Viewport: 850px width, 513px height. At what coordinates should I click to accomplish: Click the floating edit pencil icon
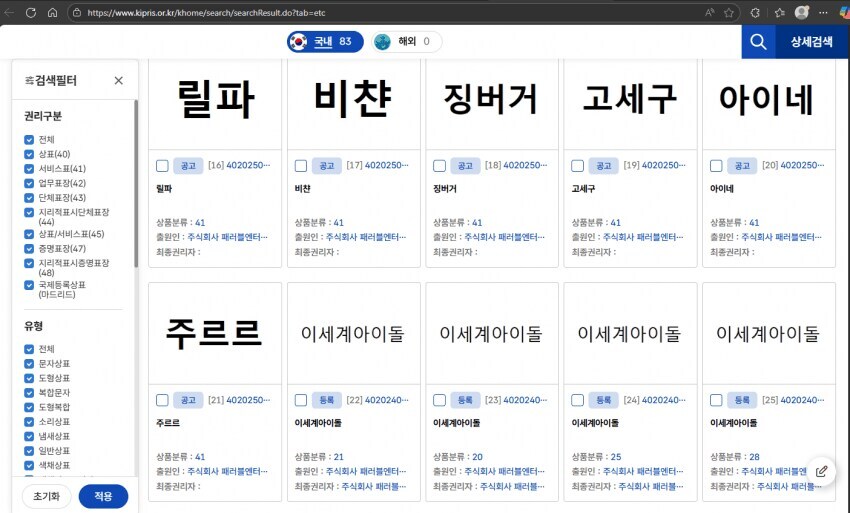point(821,471)
